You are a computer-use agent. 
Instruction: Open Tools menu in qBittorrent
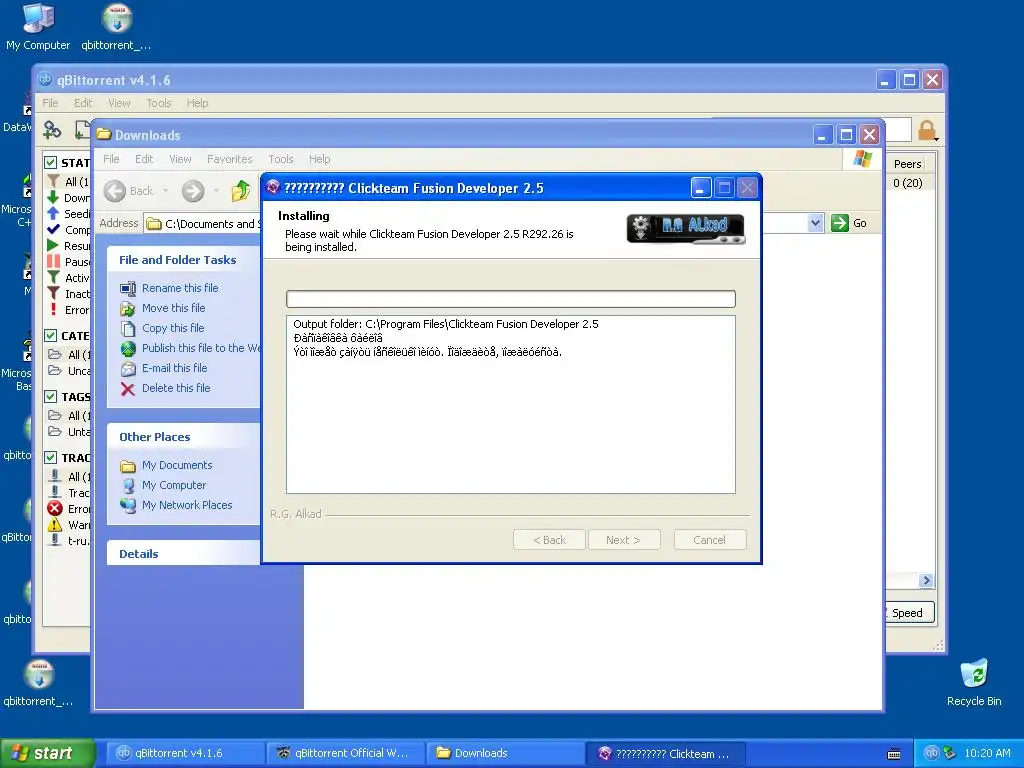point(159,103)
